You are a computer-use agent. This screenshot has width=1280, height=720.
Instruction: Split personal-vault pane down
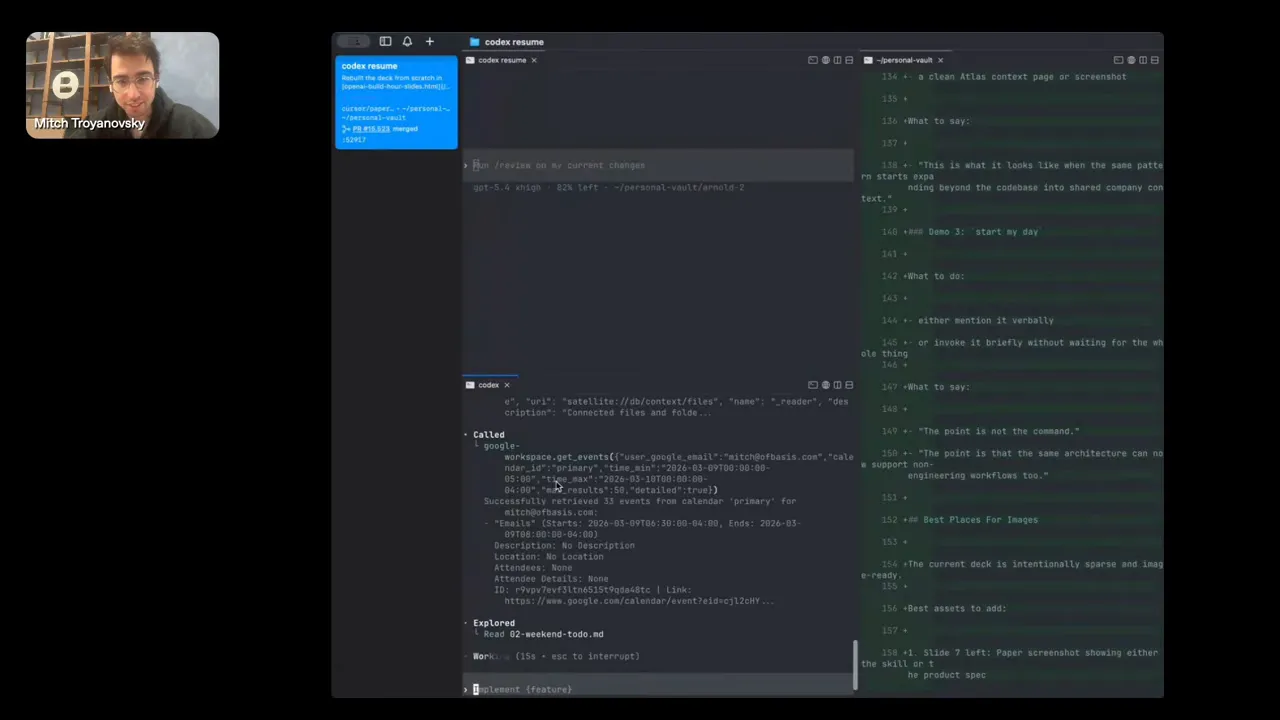point(1155,60)
